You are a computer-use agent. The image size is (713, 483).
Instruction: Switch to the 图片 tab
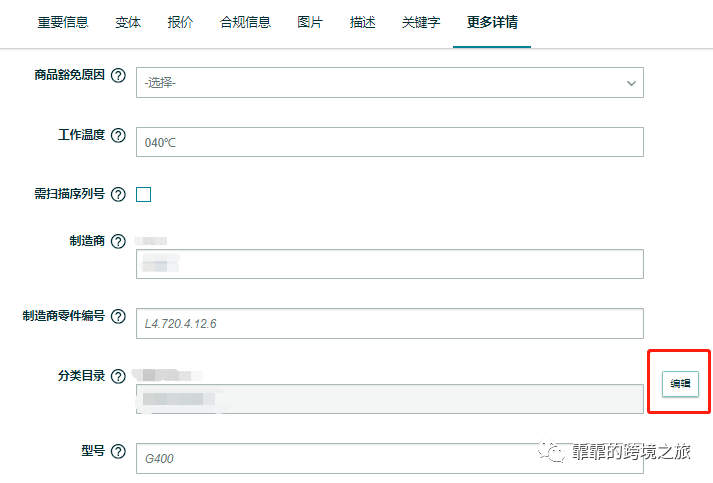310,22
